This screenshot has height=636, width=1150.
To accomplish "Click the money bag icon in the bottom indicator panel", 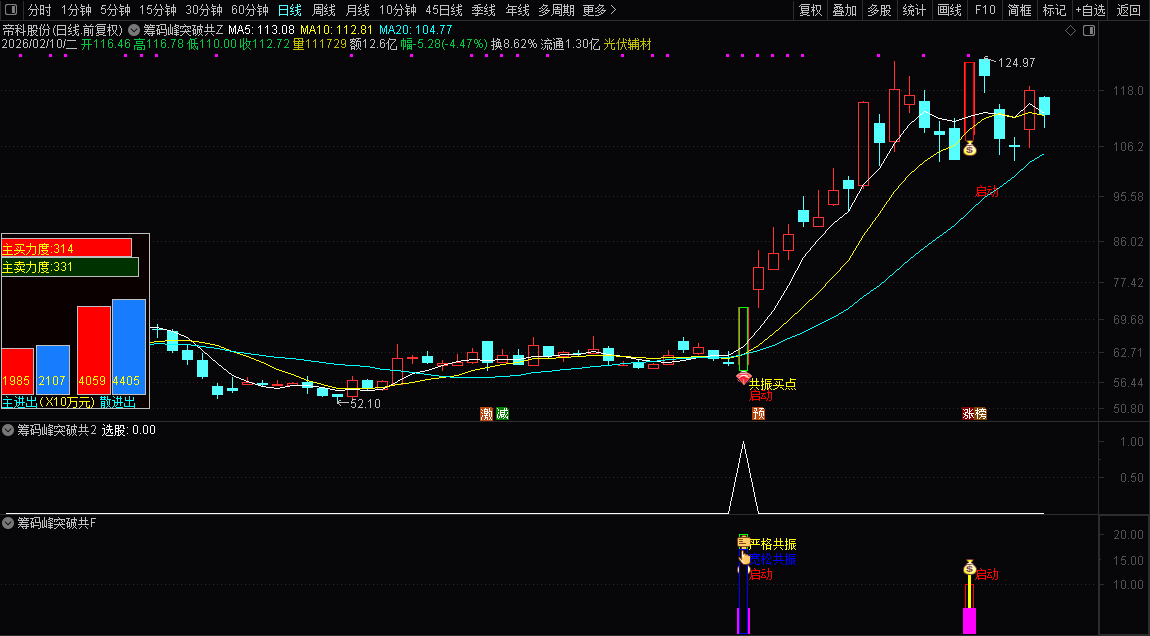I will point(969,568).
